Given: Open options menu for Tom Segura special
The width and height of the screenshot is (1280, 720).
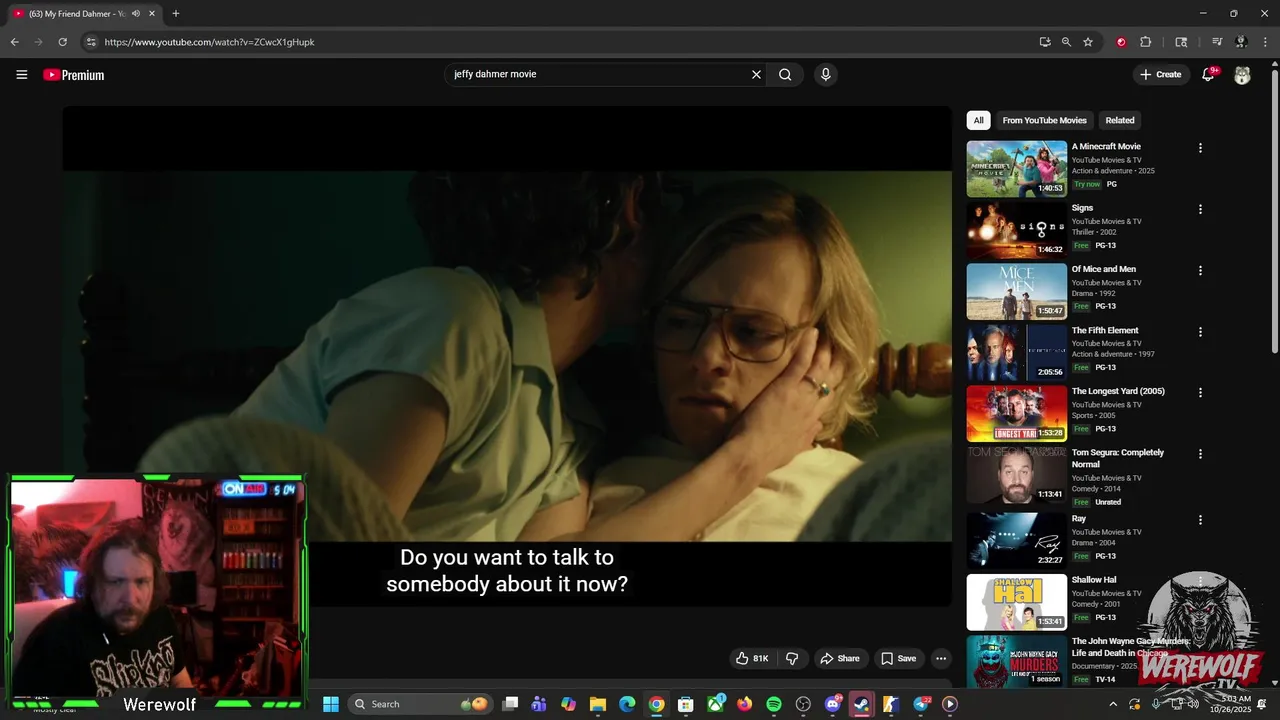Looking at the screenshot, I should [1200, 454].
